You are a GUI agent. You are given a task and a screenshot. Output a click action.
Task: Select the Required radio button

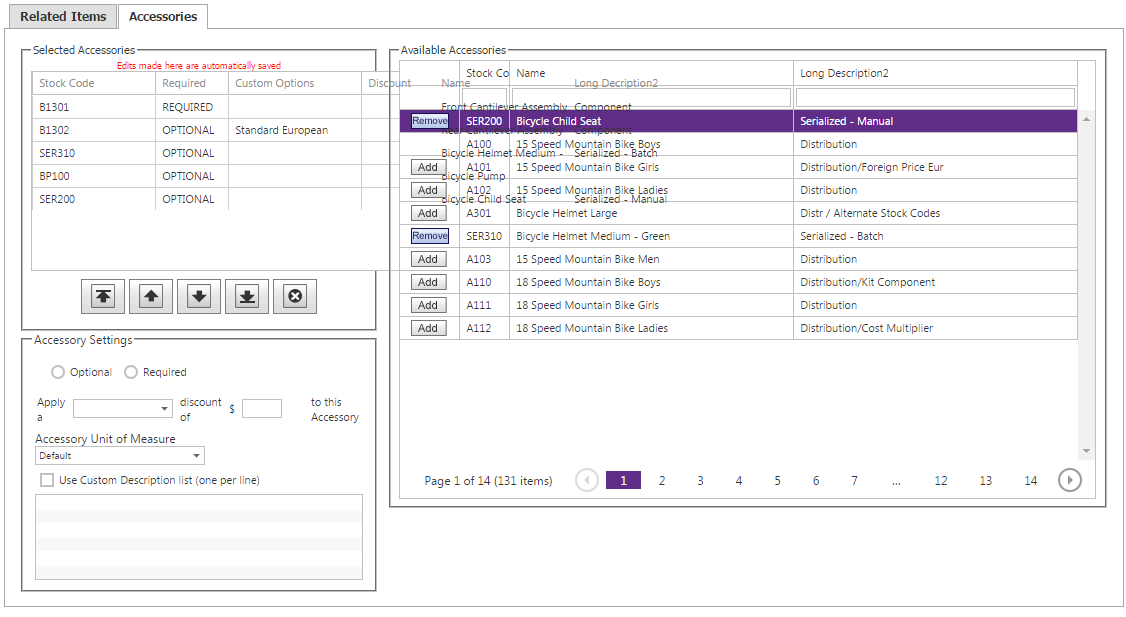point(131,372)
